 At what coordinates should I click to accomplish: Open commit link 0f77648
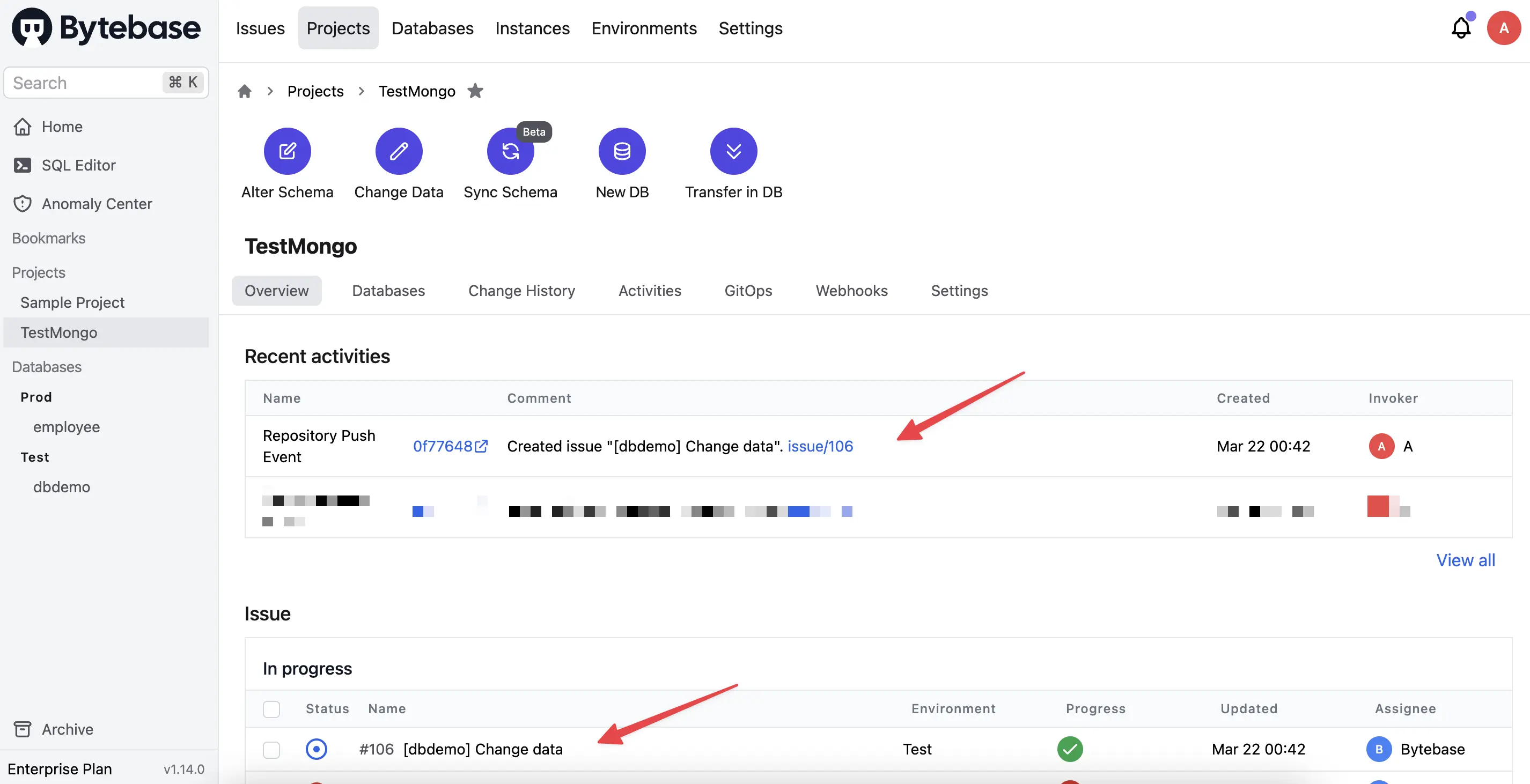(443, 446)
